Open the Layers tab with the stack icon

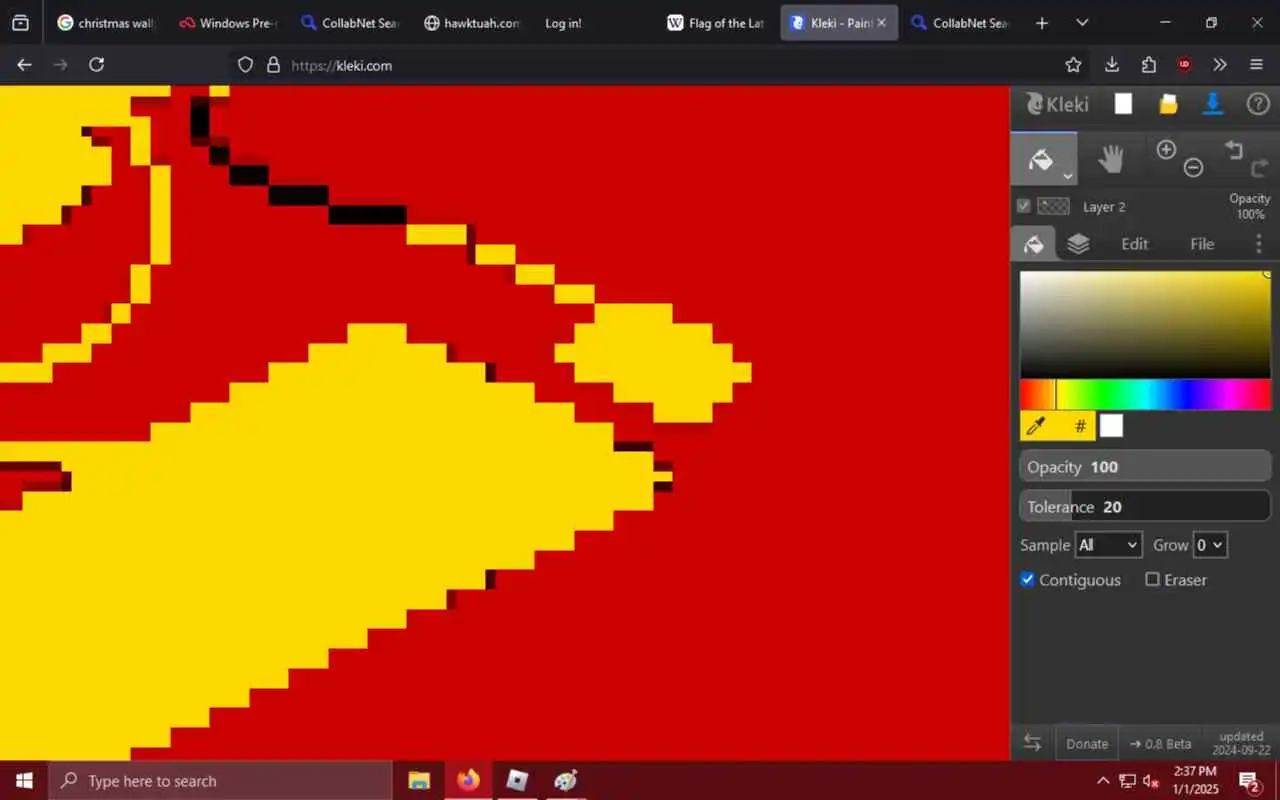(x=1078, y=244)
